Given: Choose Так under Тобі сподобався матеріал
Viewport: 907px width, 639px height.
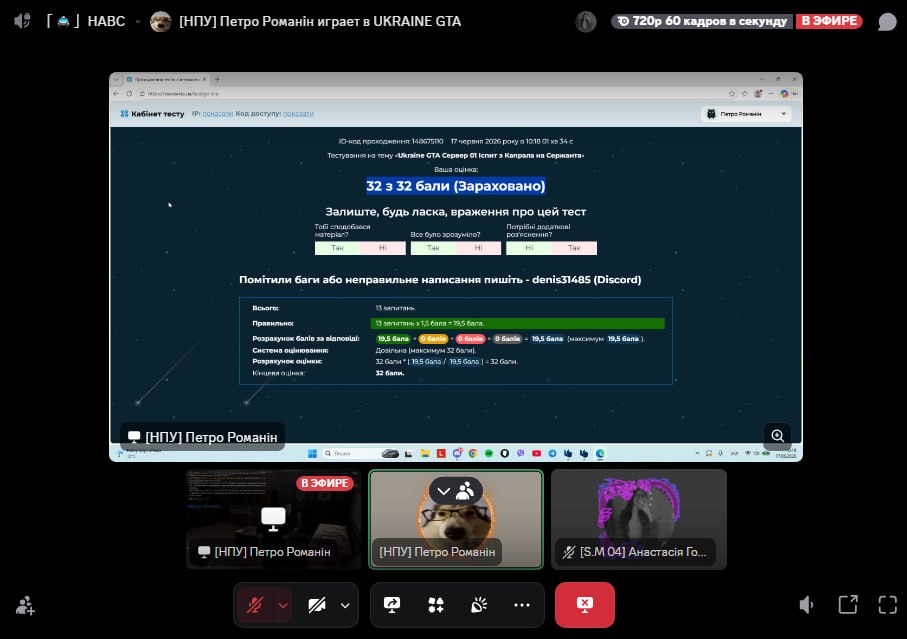Looking at the screenshot, I should click(337, 248).
